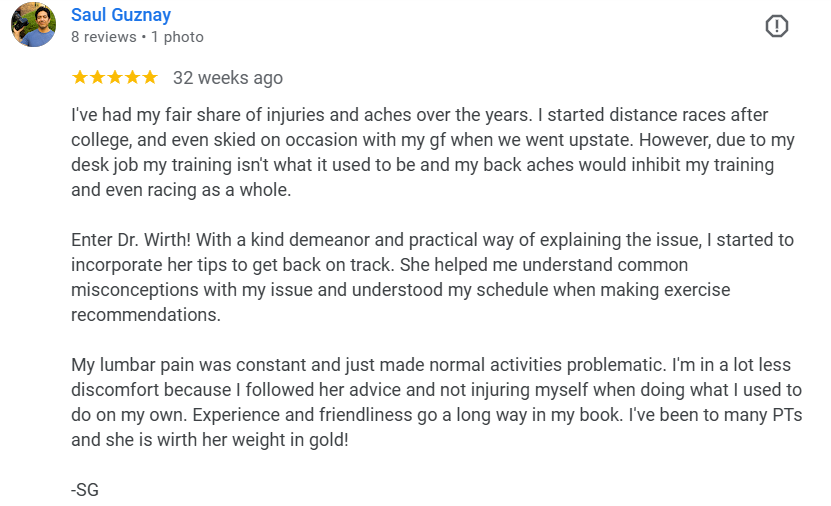Click the fourth yellow rating star
Image resolution: width=831 pixels, height=506 pixels.
pyautogui.click(x=132, y=77)
